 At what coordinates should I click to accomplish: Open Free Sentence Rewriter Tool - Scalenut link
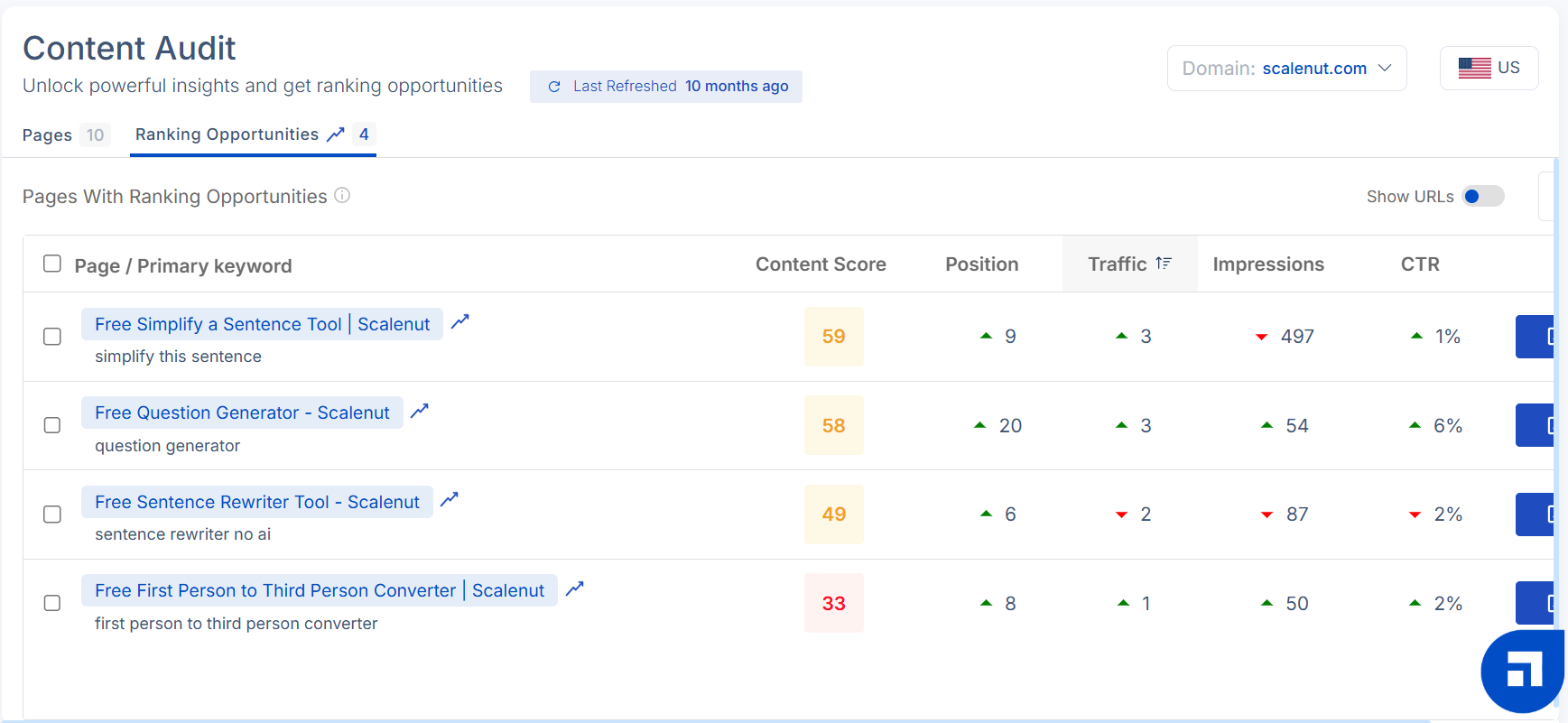coord(257,502)
